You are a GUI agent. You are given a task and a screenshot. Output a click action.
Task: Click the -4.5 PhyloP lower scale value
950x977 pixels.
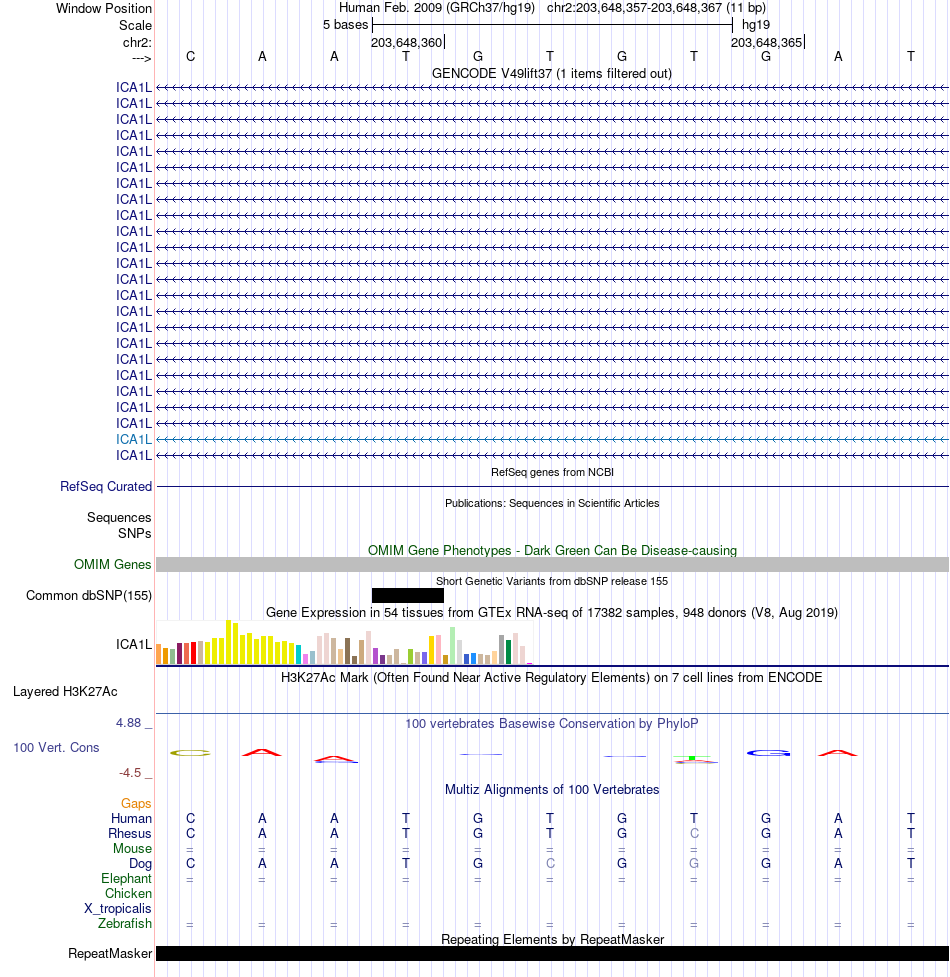130,773
